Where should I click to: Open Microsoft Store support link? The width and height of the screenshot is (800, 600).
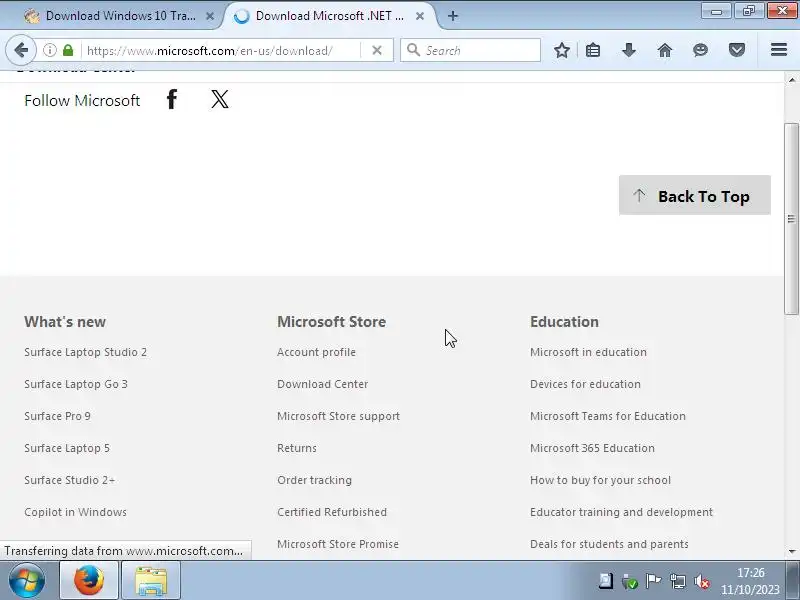point(338,416)
